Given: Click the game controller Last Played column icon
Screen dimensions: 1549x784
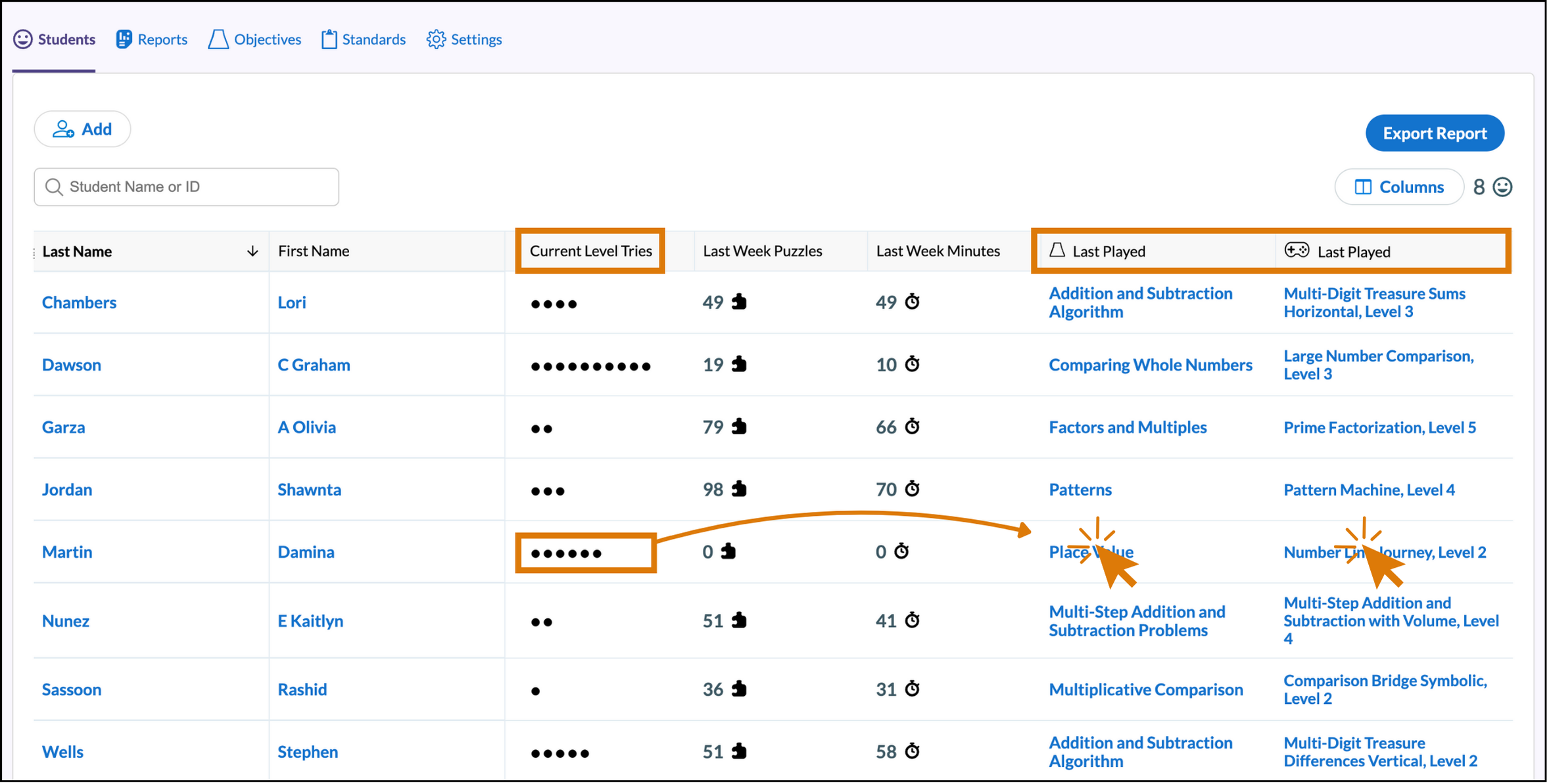Looking at the screenshot, I should pyautogui.click(x=1297, y=250).
